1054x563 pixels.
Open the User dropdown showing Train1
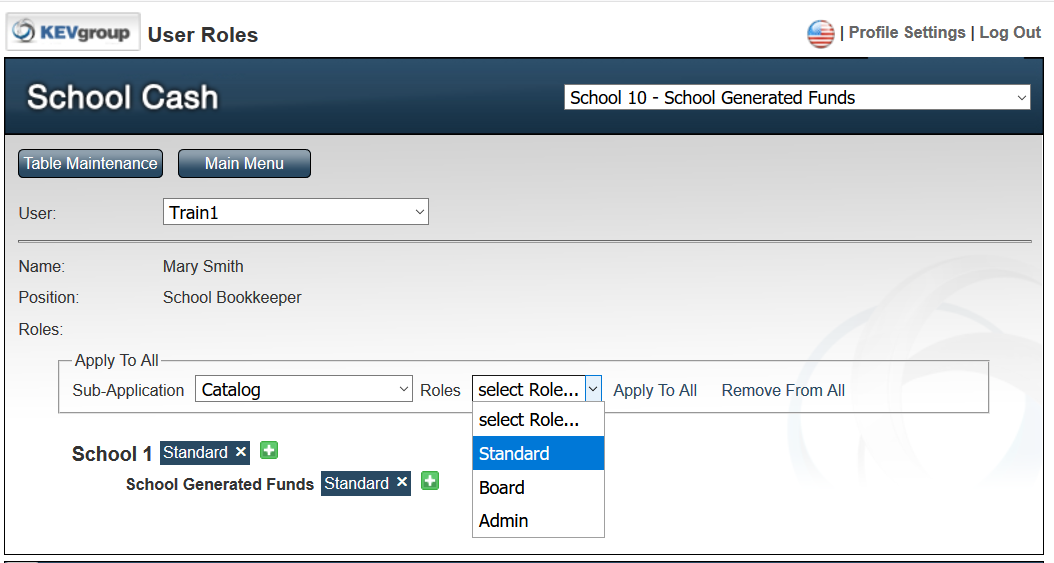(296, 212)
